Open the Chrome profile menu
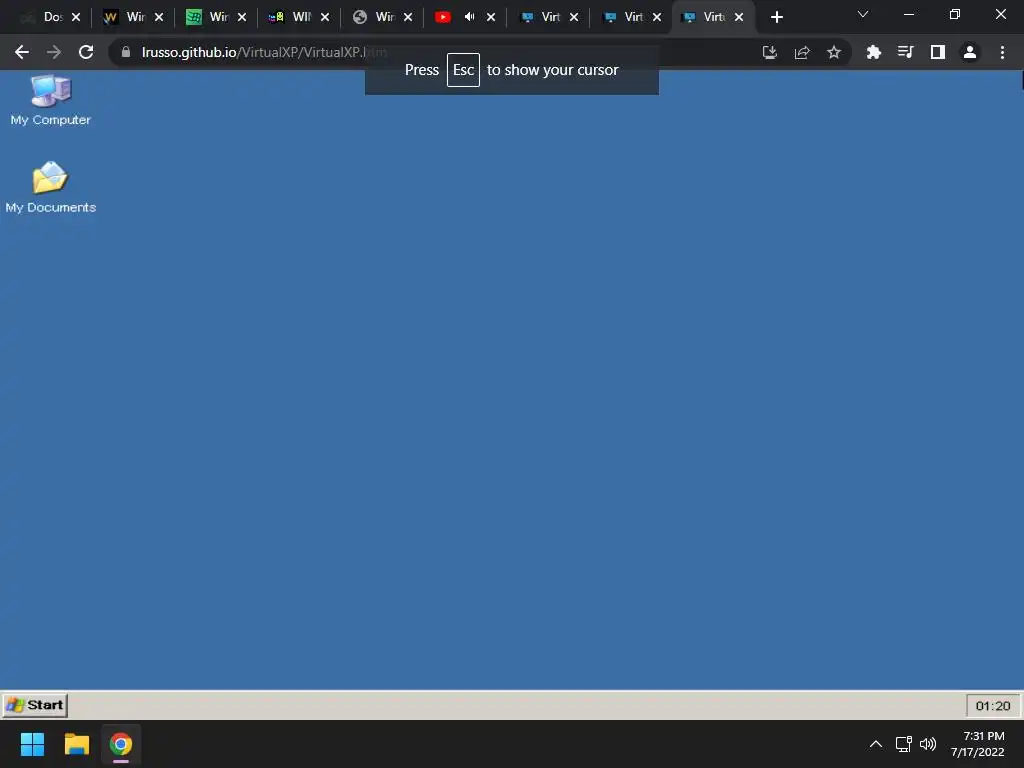Image resolution: width=1024 pixels, height=768 pixels. pyautogui.click(x=970, y=52)
